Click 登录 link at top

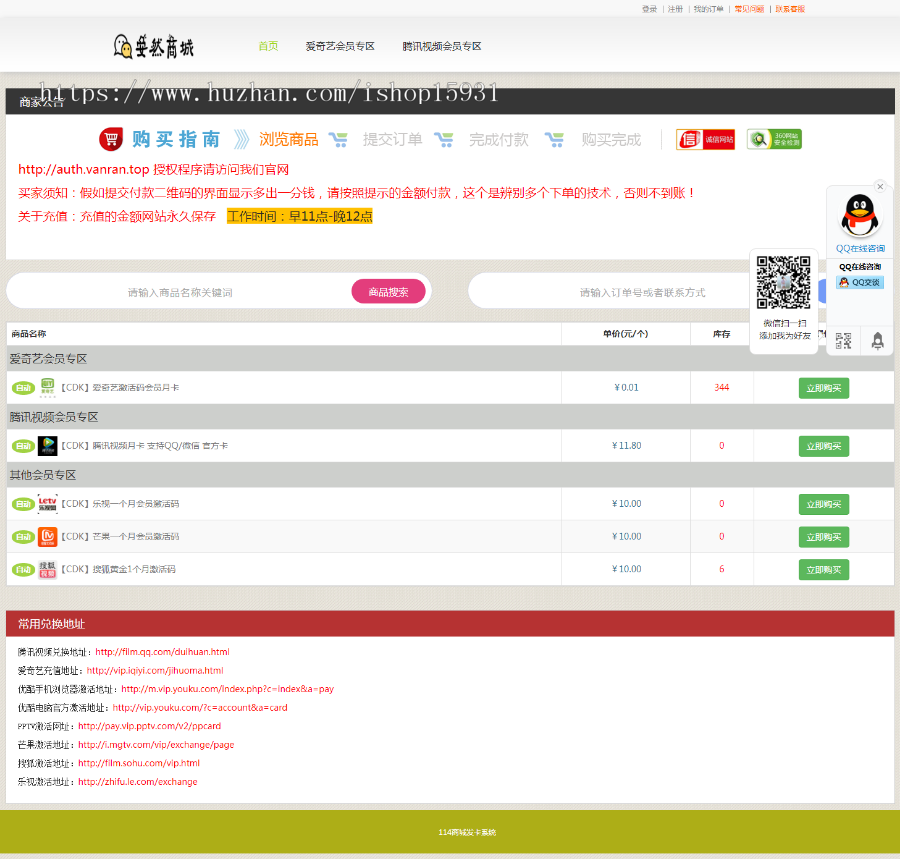(x=649, y=9)
